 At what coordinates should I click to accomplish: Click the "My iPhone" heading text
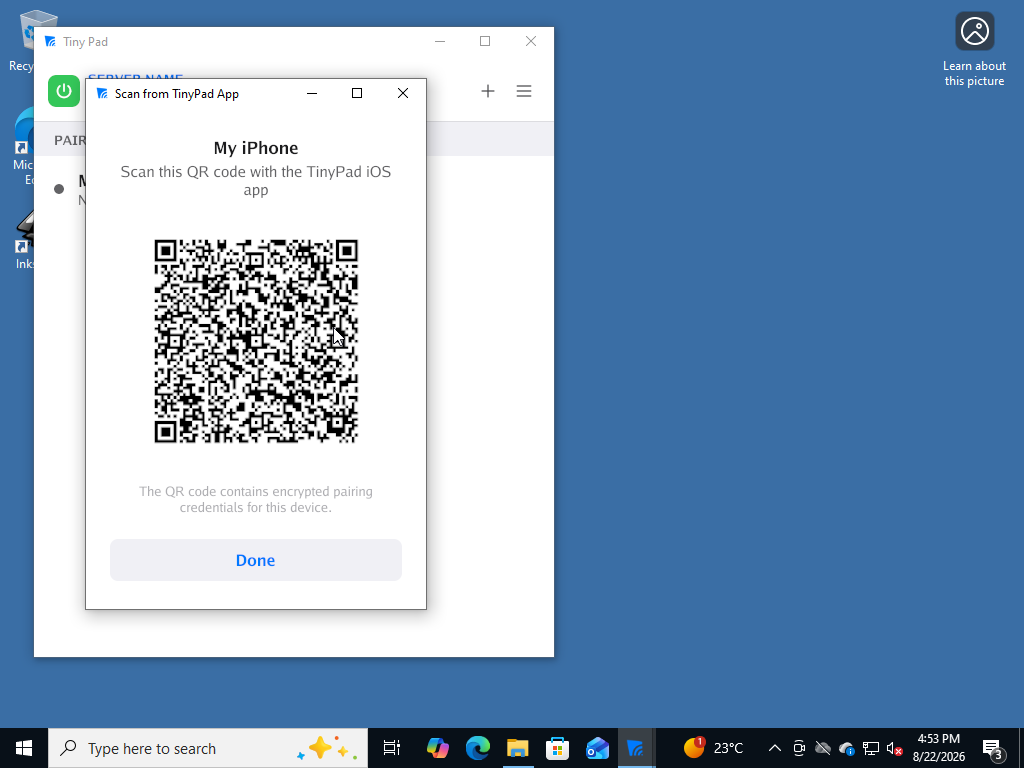click(x=256, y=148)
